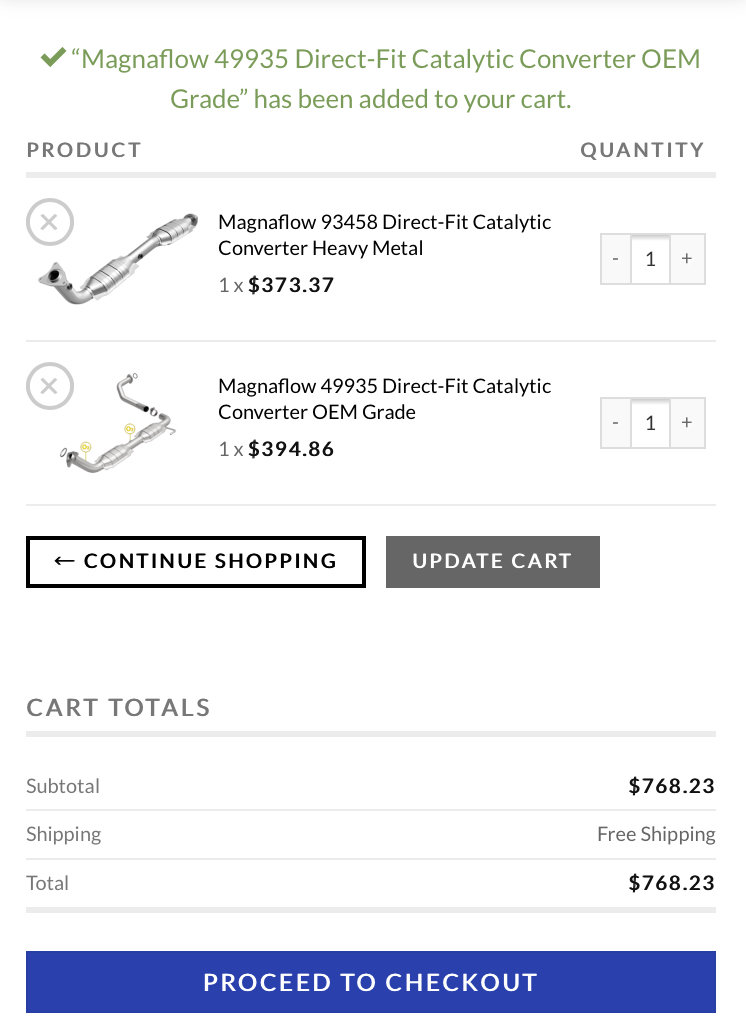Click the $373.37 item price

click(290, 285)
